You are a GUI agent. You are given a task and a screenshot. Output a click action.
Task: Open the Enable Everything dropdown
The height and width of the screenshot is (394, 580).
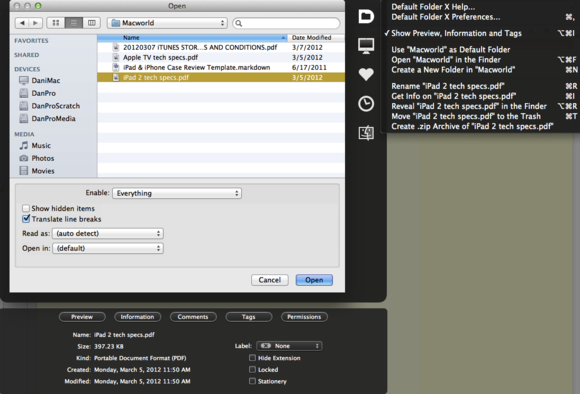[x=177, y=193]
